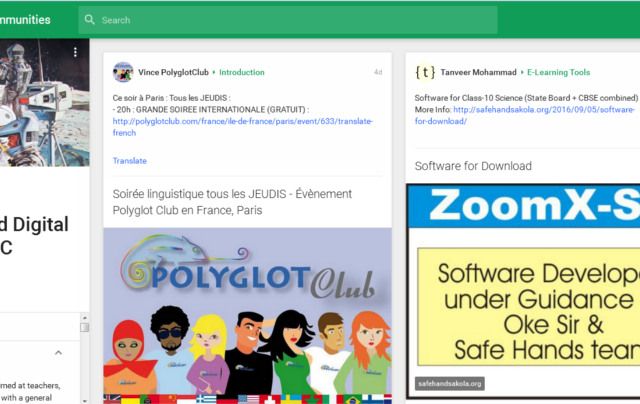Click the Introduction category arrow icon
This screenshot has height=404, width=640.
click(x=214, y=72)
